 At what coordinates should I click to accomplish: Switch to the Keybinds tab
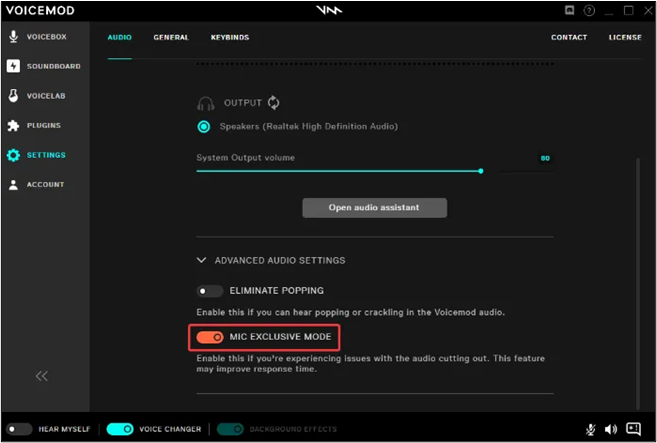230,38
